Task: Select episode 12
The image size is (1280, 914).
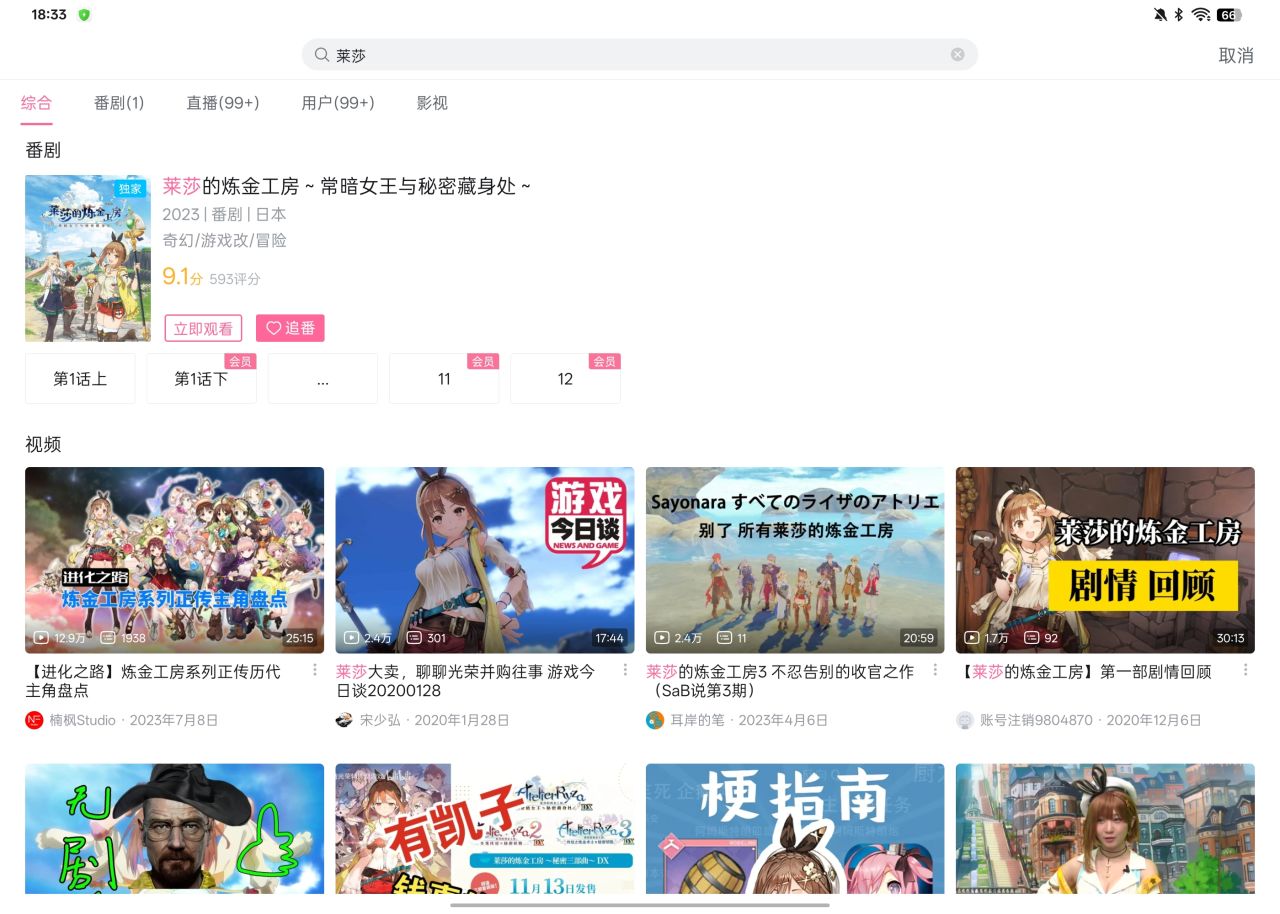Action: [565, 379]
